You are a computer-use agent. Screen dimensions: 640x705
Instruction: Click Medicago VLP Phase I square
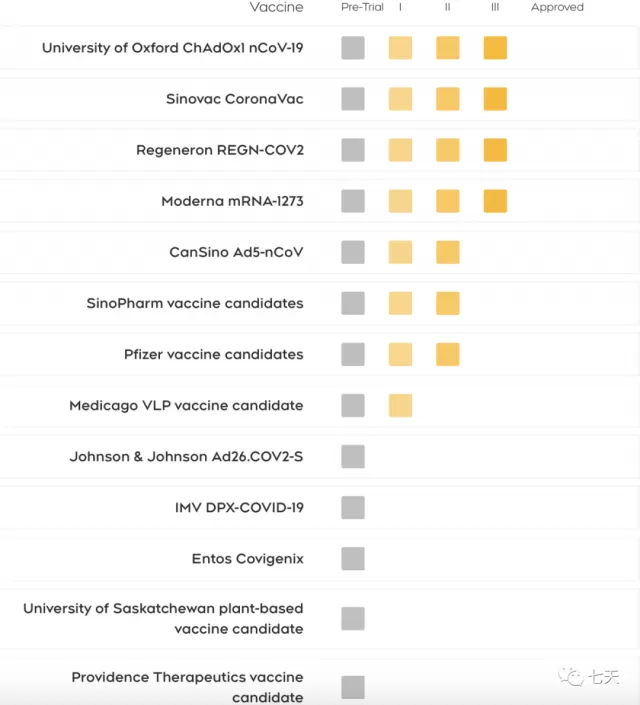400,406
